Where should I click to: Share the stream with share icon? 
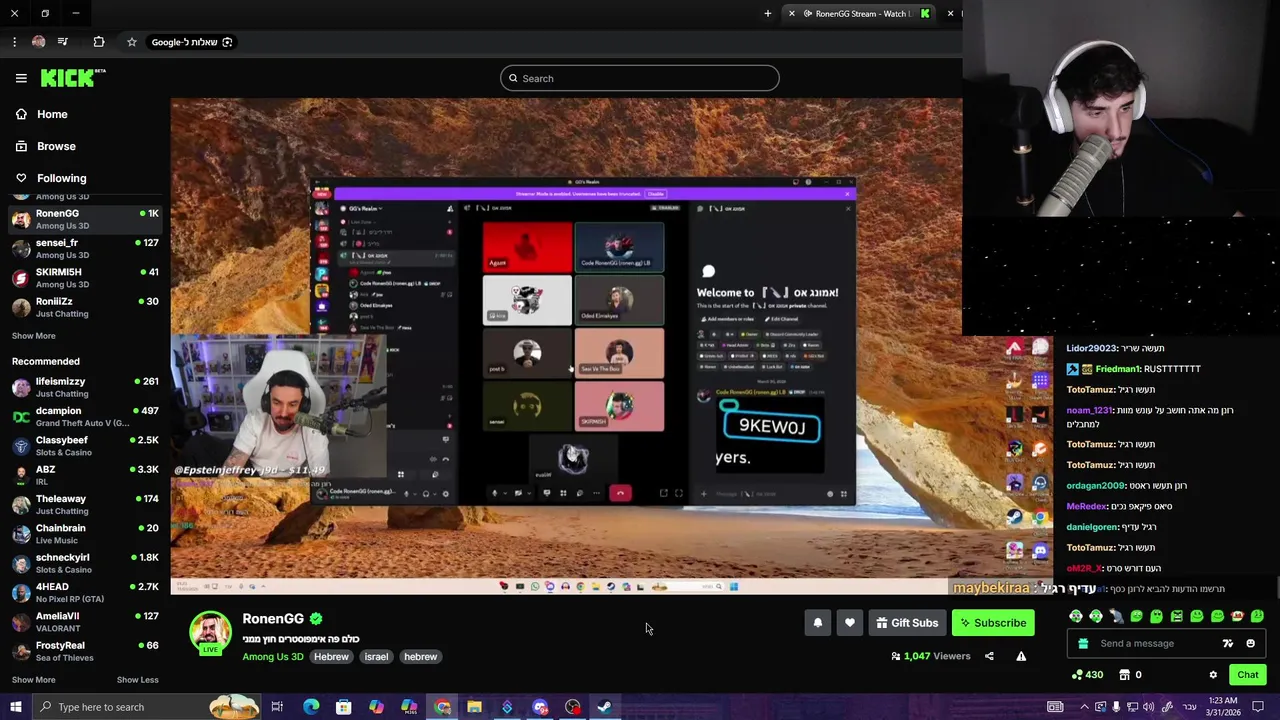(989, 656)
